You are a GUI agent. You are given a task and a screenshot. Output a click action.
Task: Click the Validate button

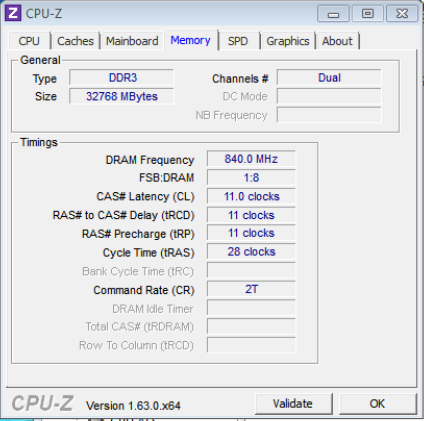[293, 404]
